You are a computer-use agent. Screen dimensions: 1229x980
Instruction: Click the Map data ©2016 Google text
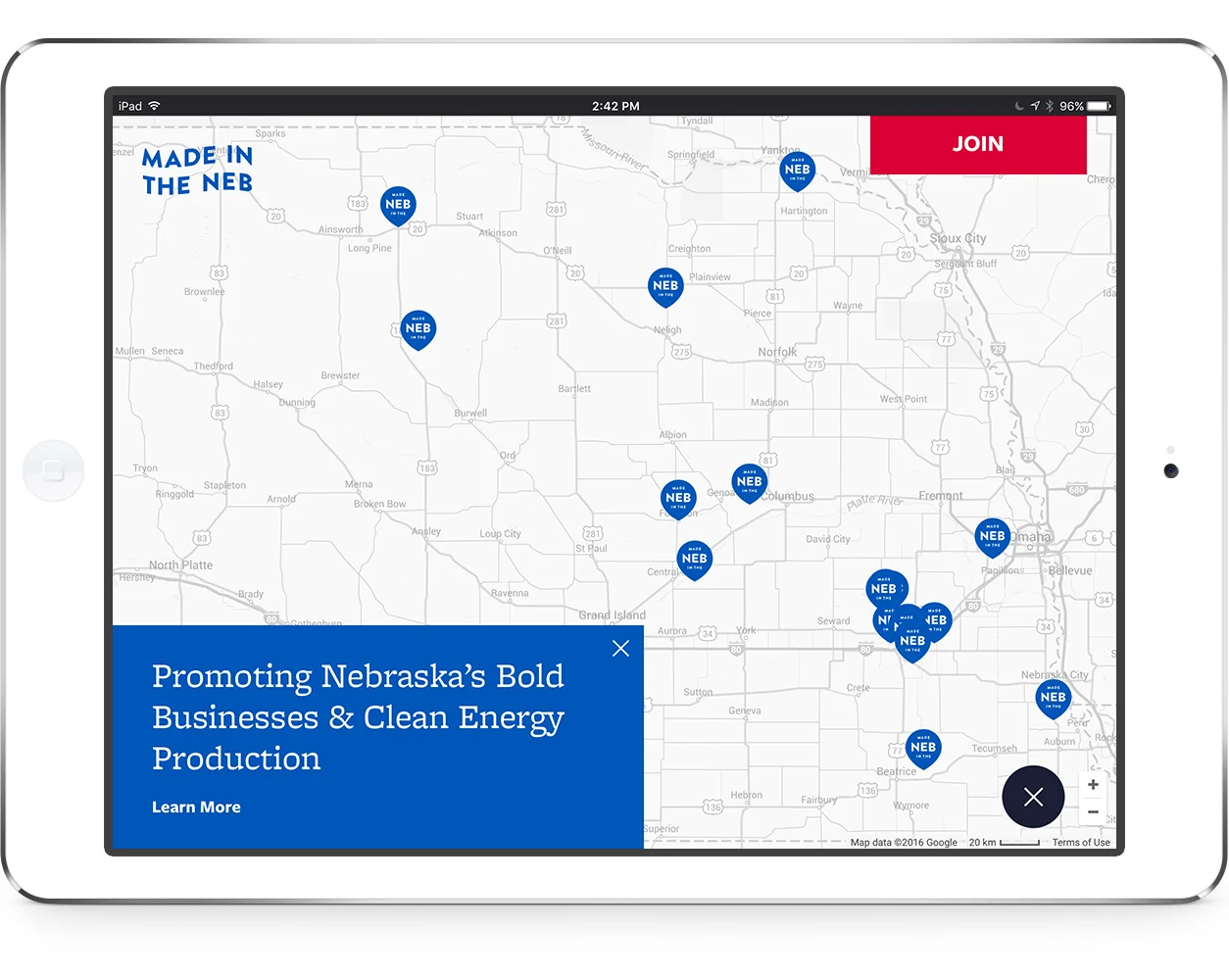coord(904,843)
